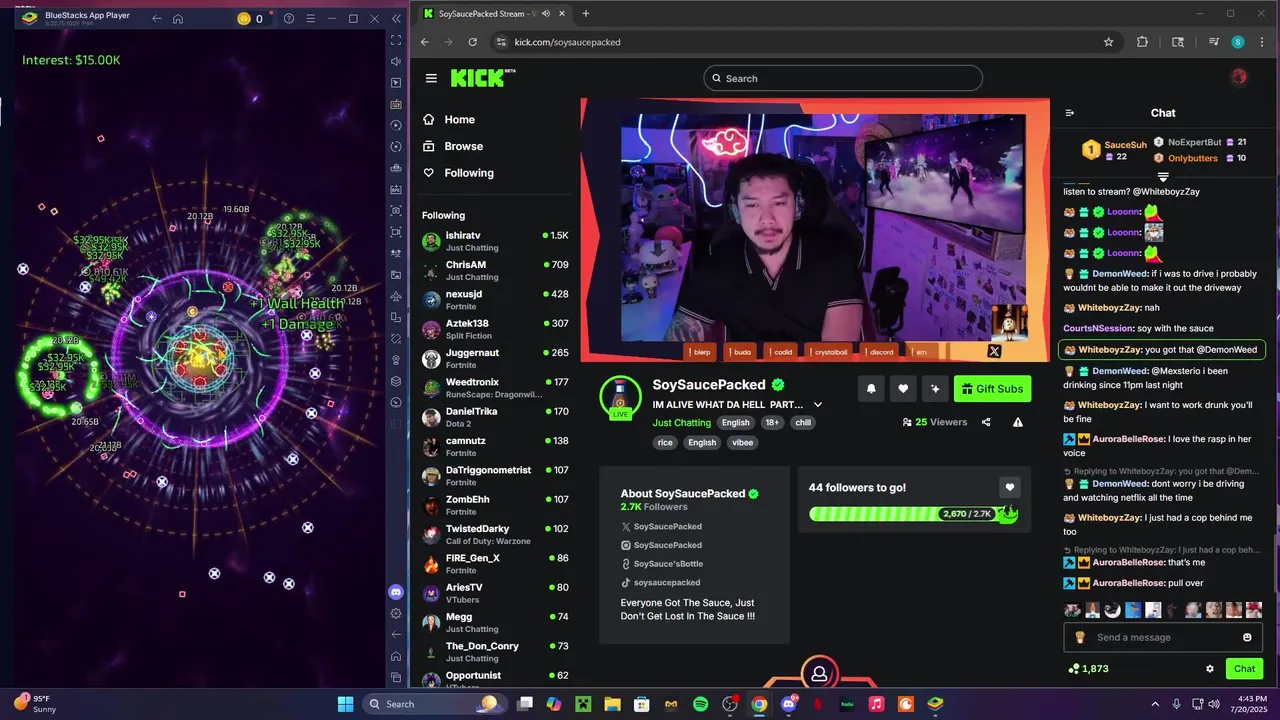Click the report warning triangle icon
1280x720 pixels.
[1018, 422]
